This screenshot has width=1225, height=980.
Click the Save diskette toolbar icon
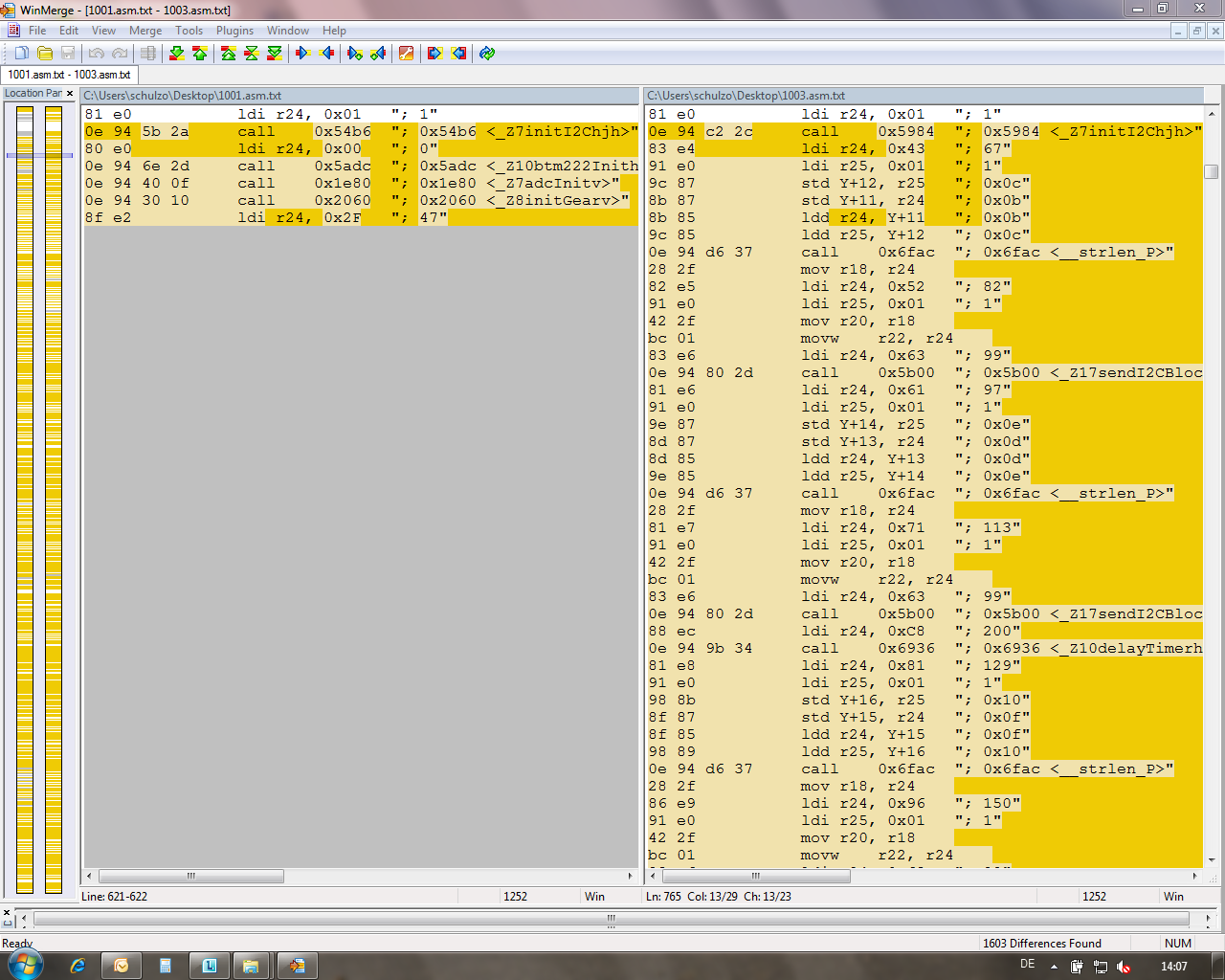68,54
